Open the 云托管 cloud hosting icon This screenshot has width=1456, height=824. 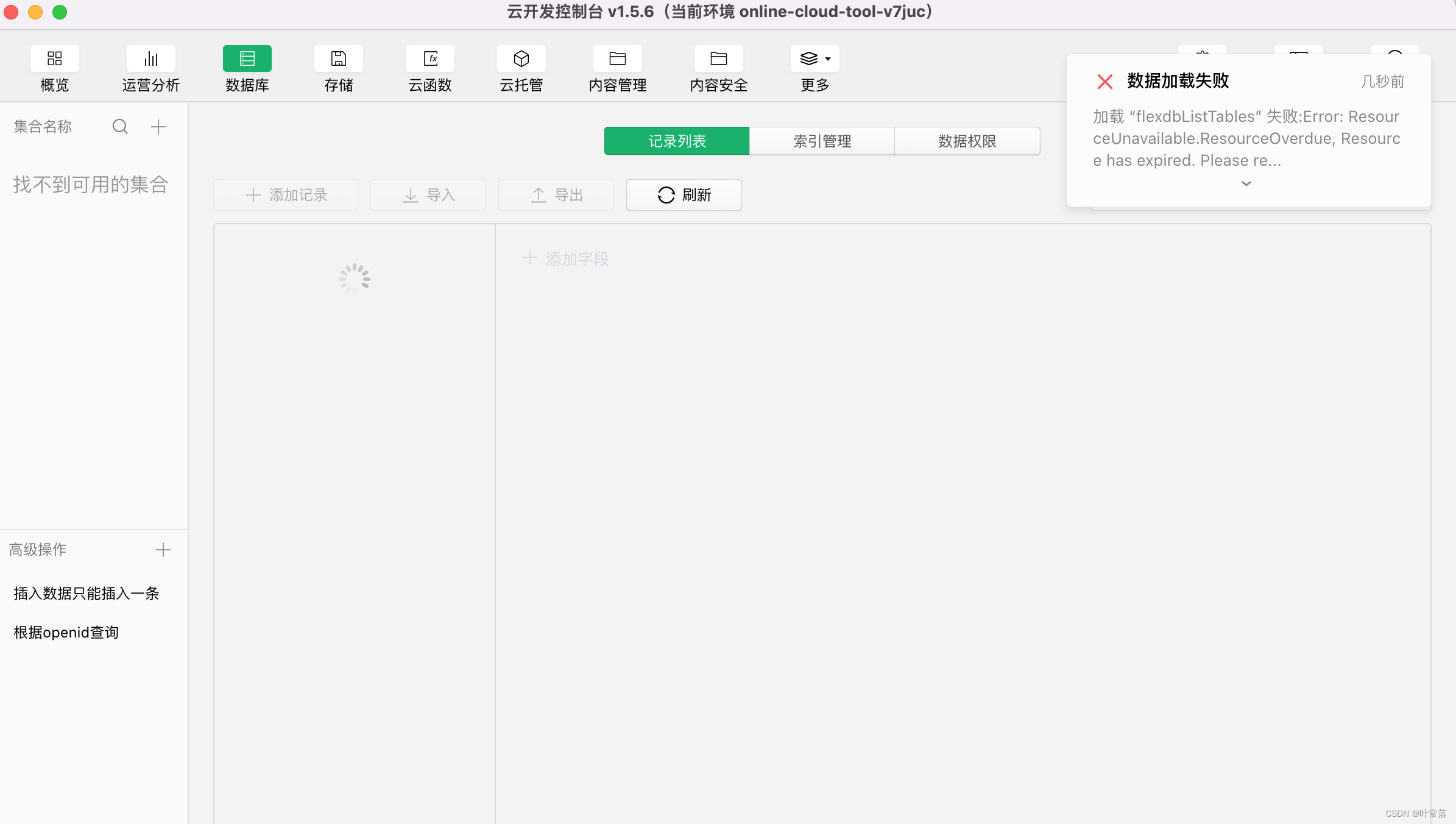click(521, 59)
